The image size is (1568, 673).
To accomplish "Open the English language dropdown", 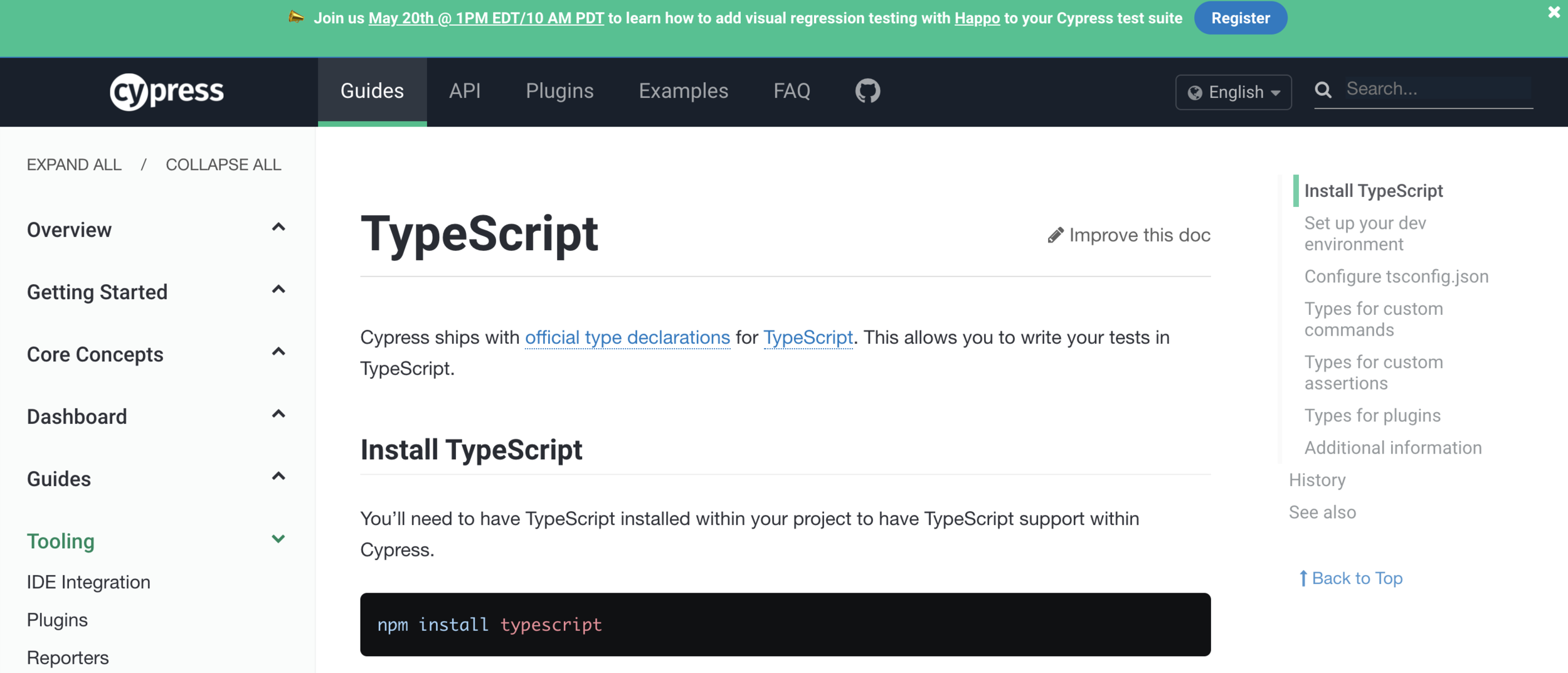I will 1233,92.
